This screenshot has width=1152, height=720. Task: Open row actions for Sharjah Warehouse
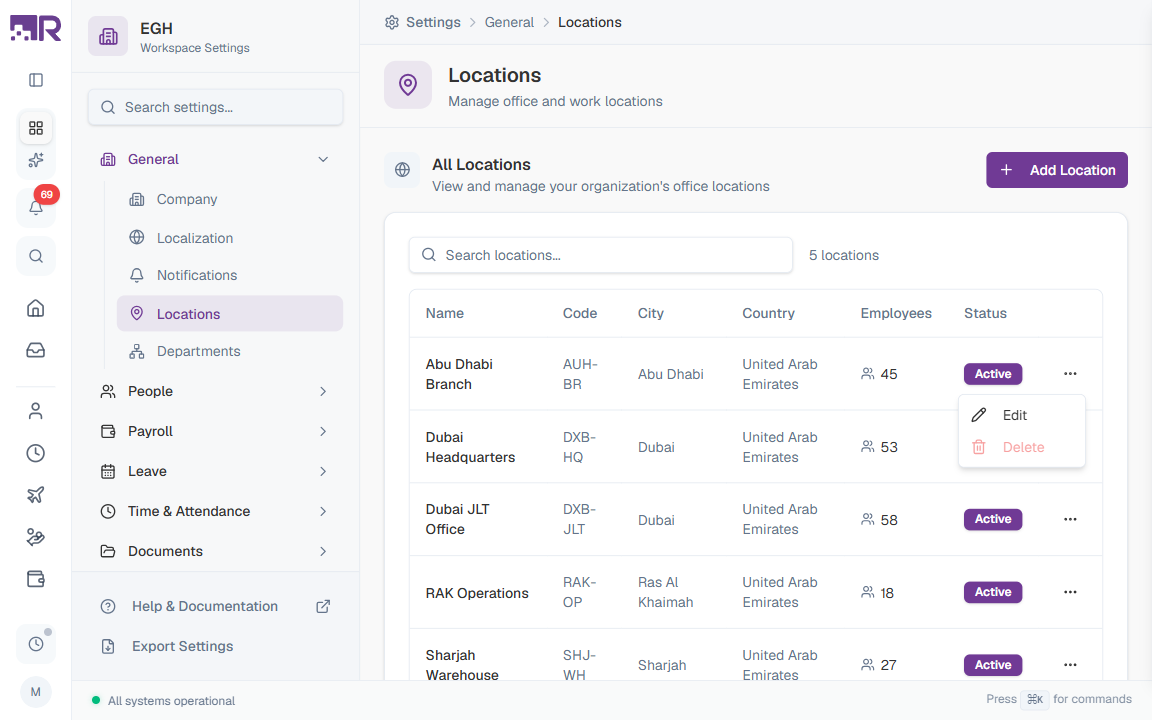pyautogui.click(x=1070, y=665)
